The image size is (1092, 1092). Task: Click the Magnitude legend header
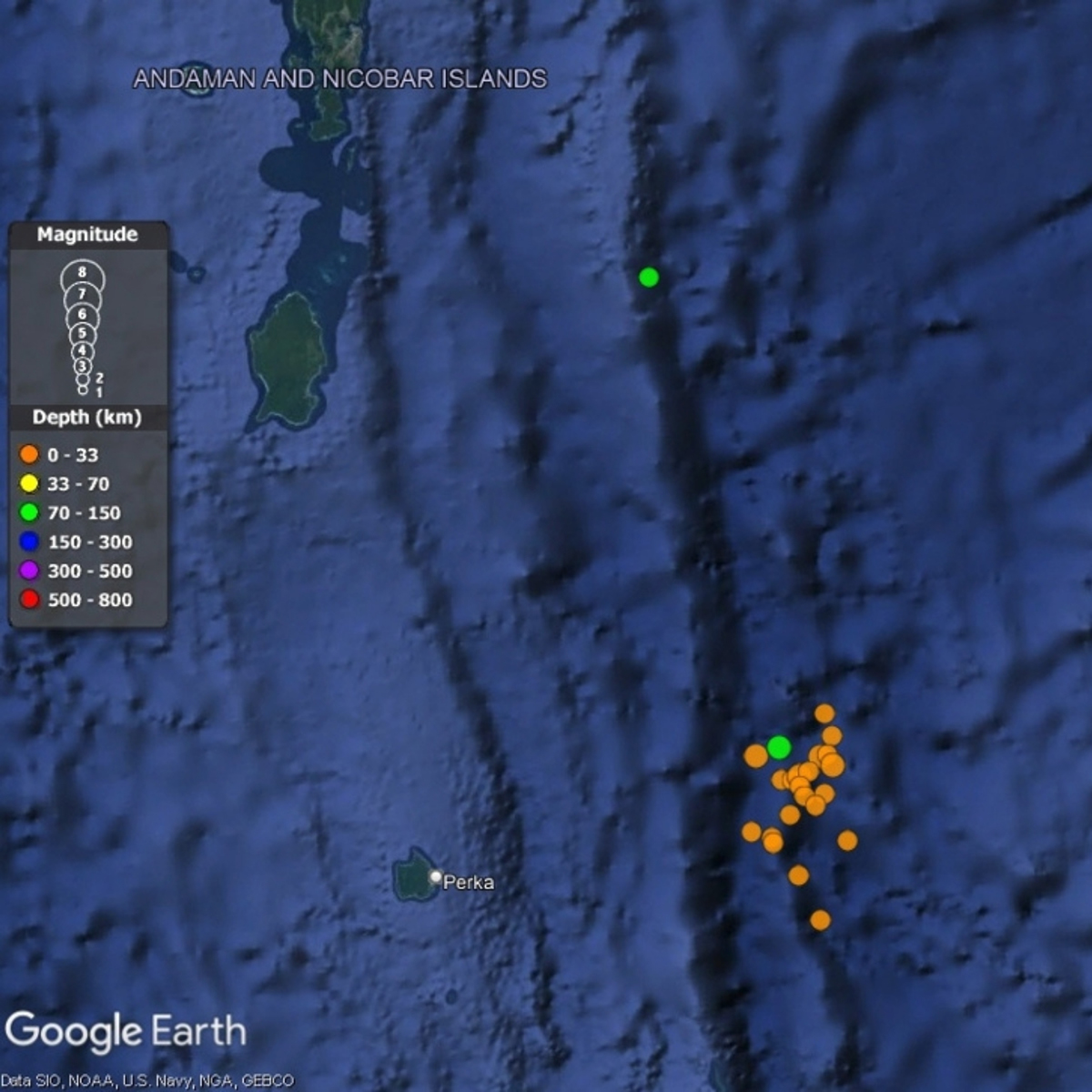87,235
